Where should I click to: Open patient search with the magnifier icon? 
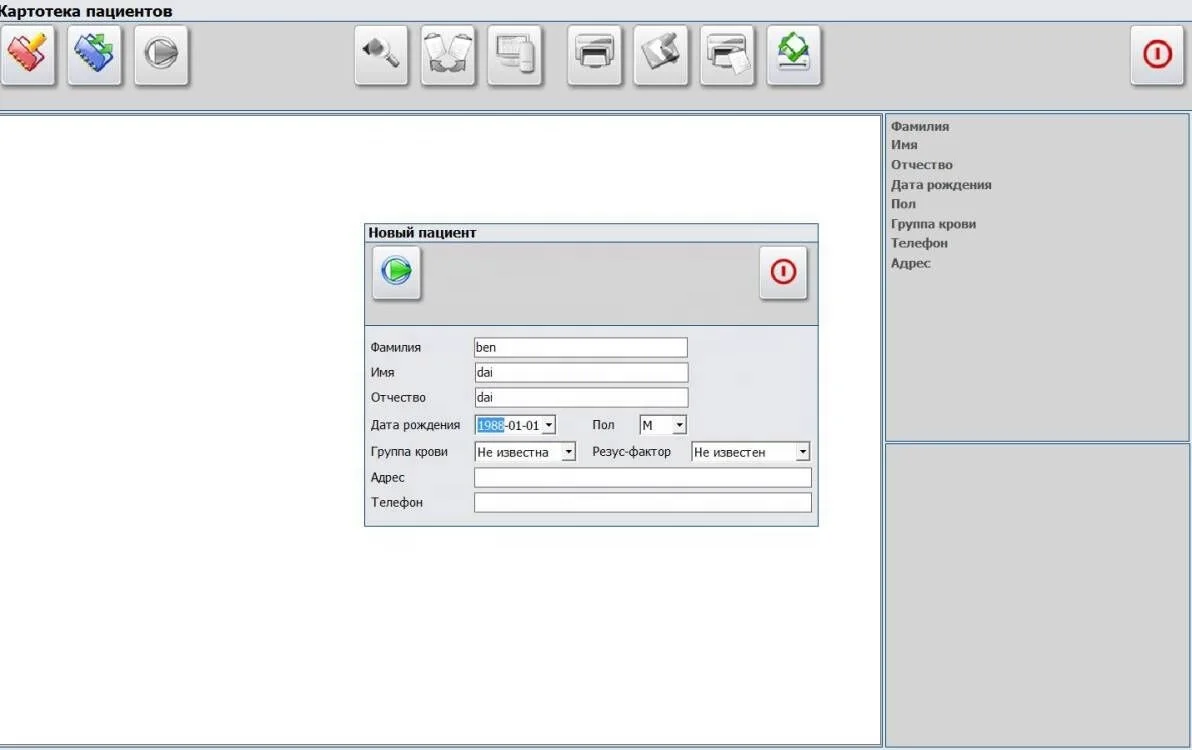coord(381,54)
